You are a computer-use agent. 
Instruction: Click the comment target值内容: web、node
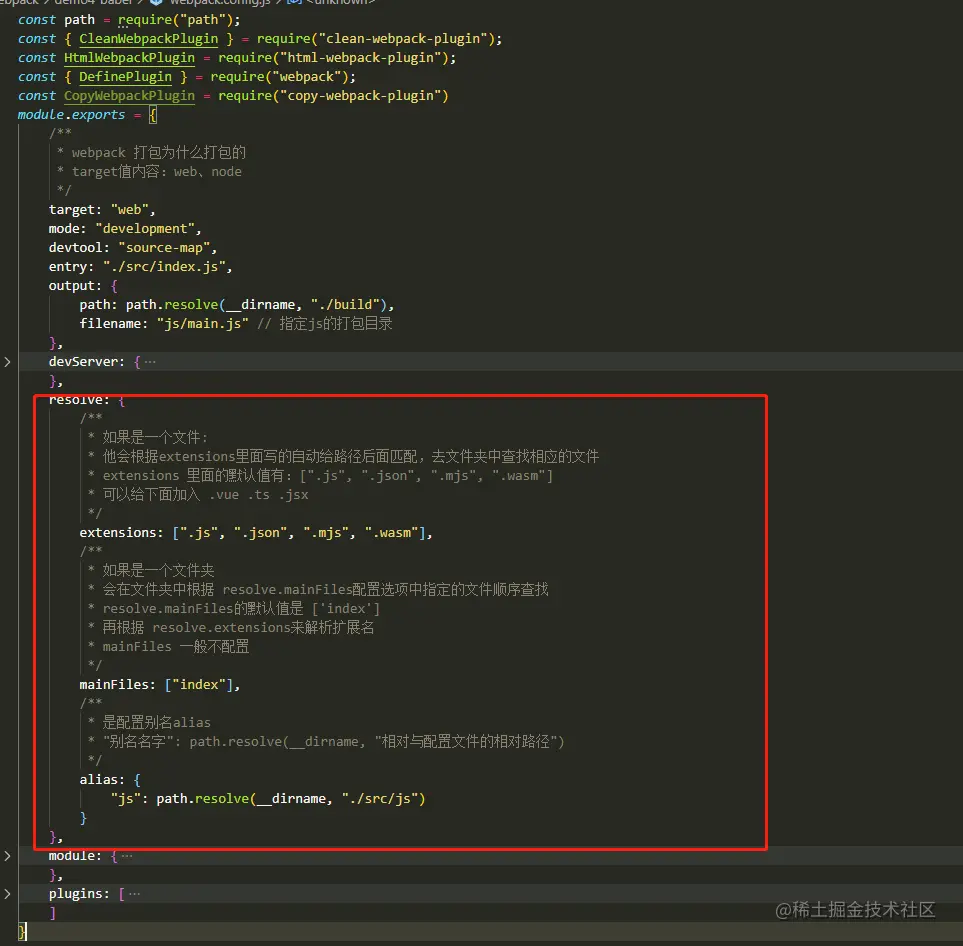coord(157,171)
